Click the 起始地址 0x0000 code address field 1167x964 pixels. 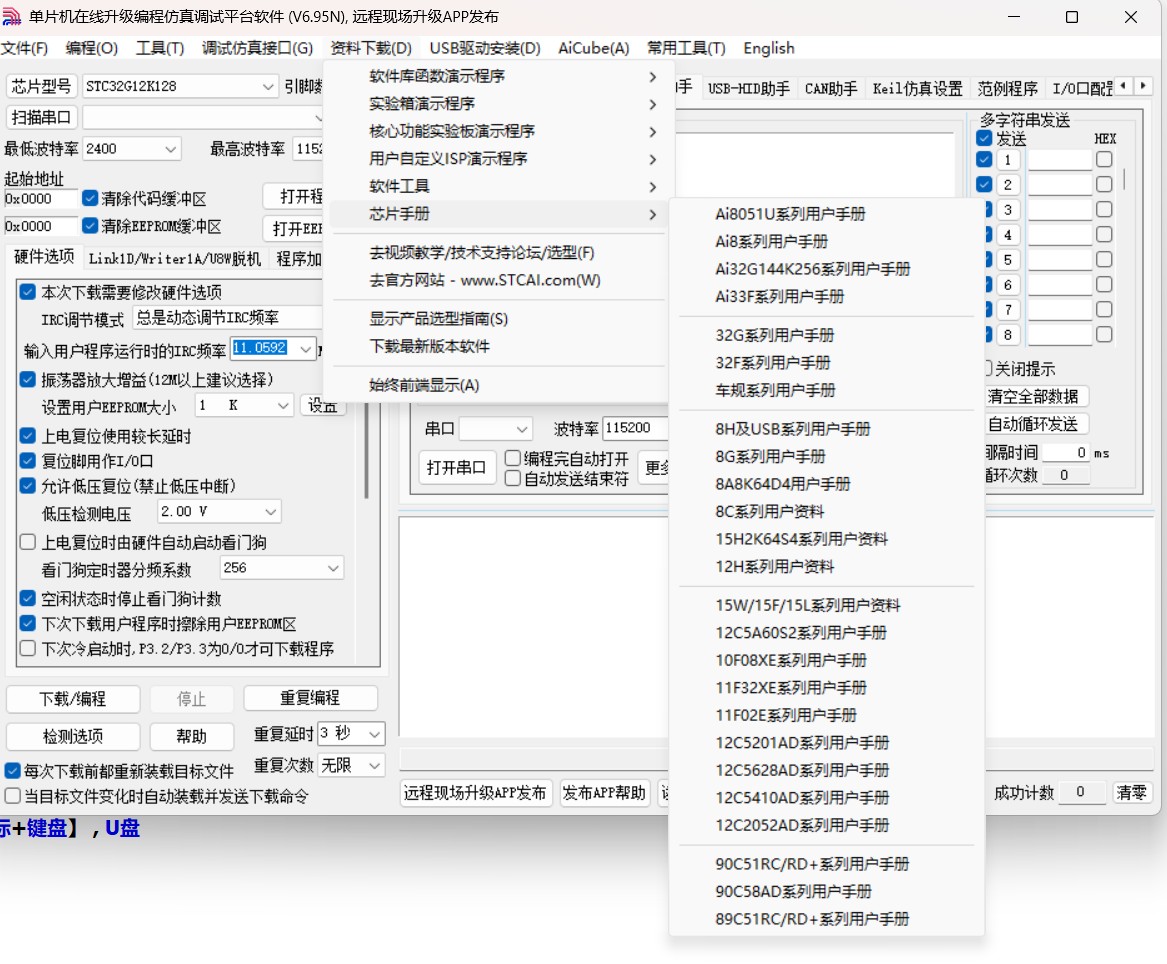tap(41, 199)
